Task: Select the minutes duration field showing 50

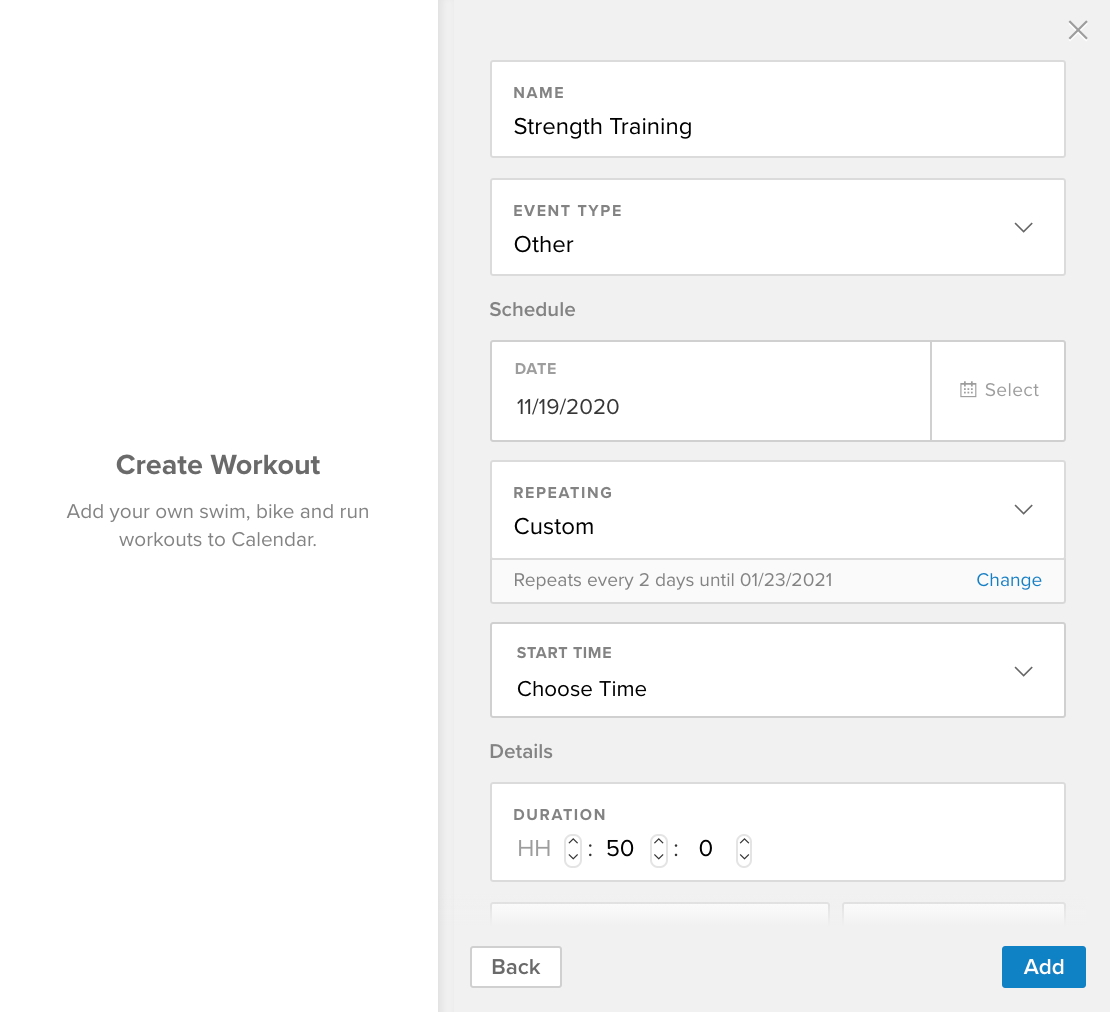Action: click(619, 847)
